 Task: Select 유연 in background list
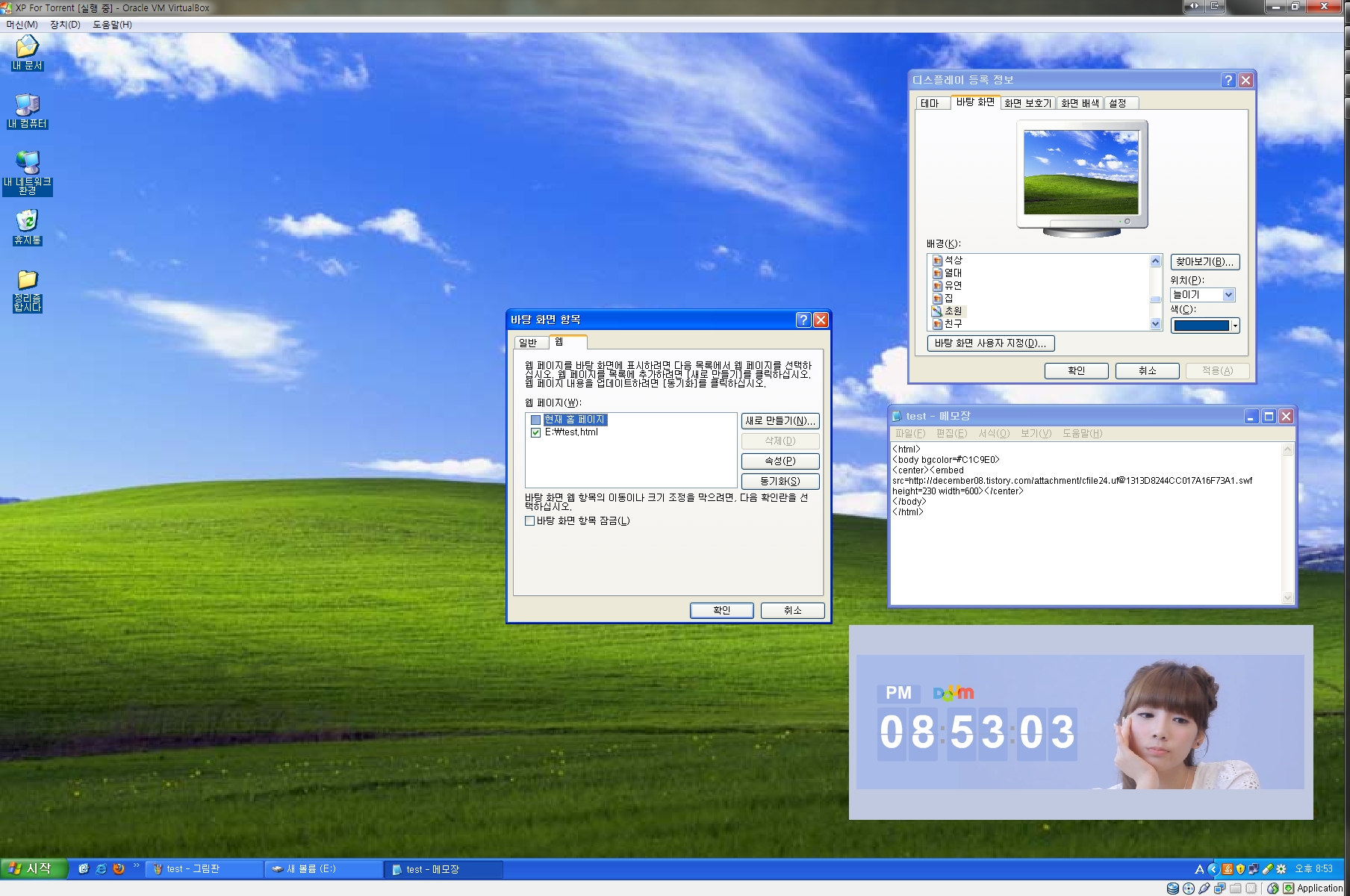954,285
